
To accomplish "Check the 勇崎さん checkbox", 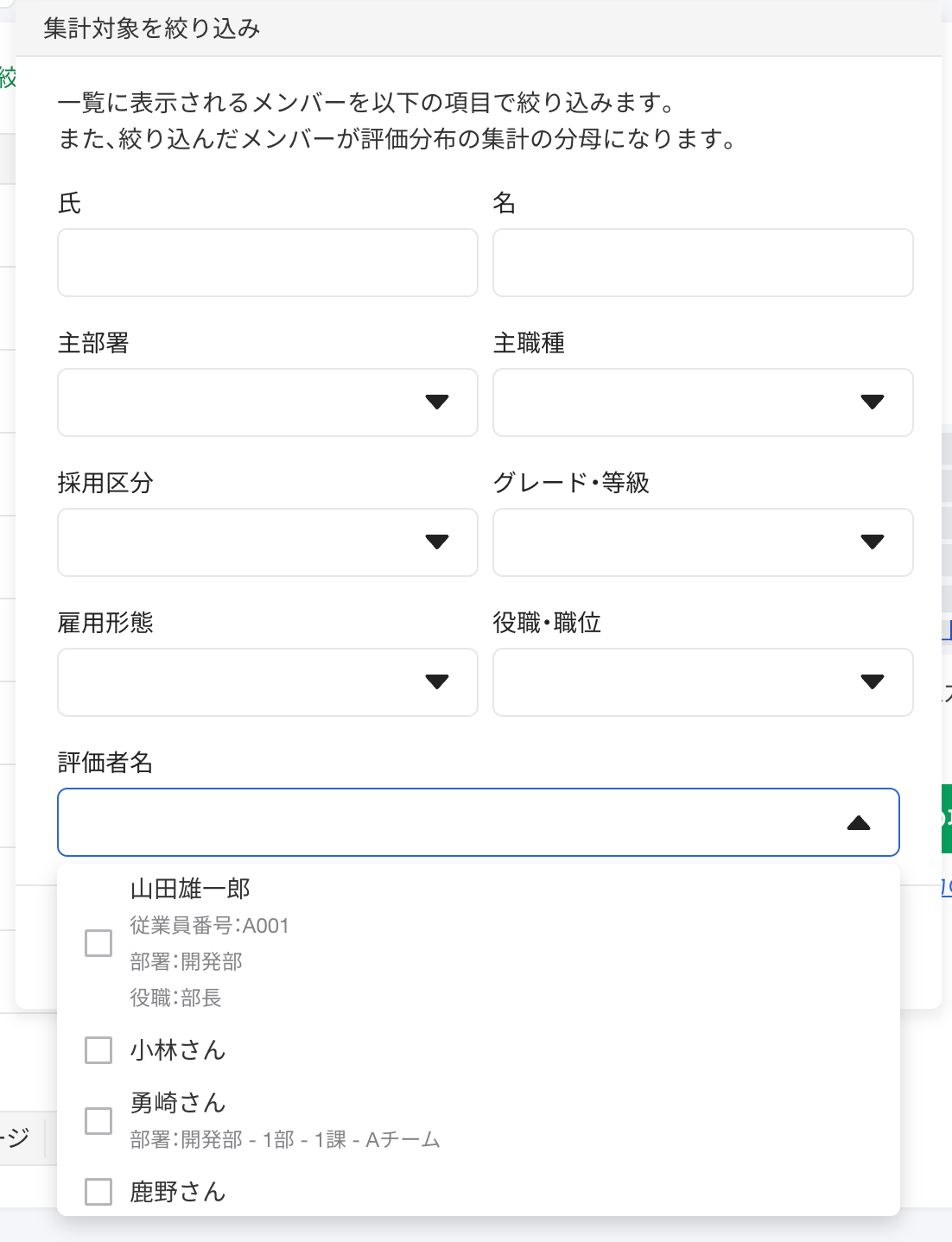I will pos(98,1121).
